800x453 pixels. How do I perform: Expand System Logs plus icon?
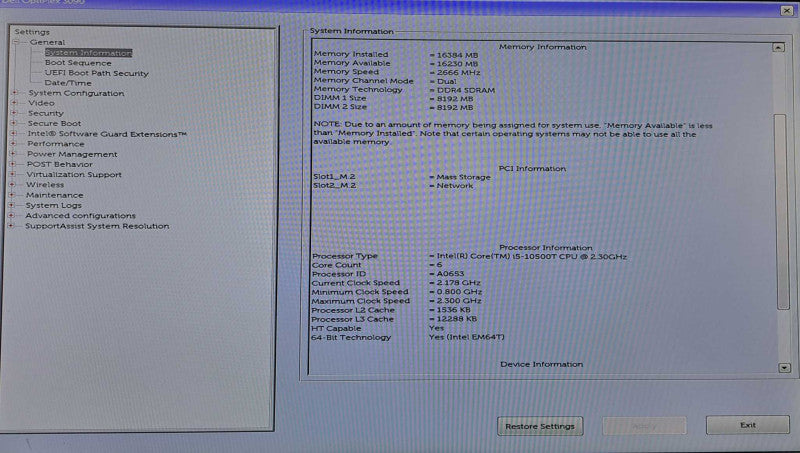click(x=12, y=205)
